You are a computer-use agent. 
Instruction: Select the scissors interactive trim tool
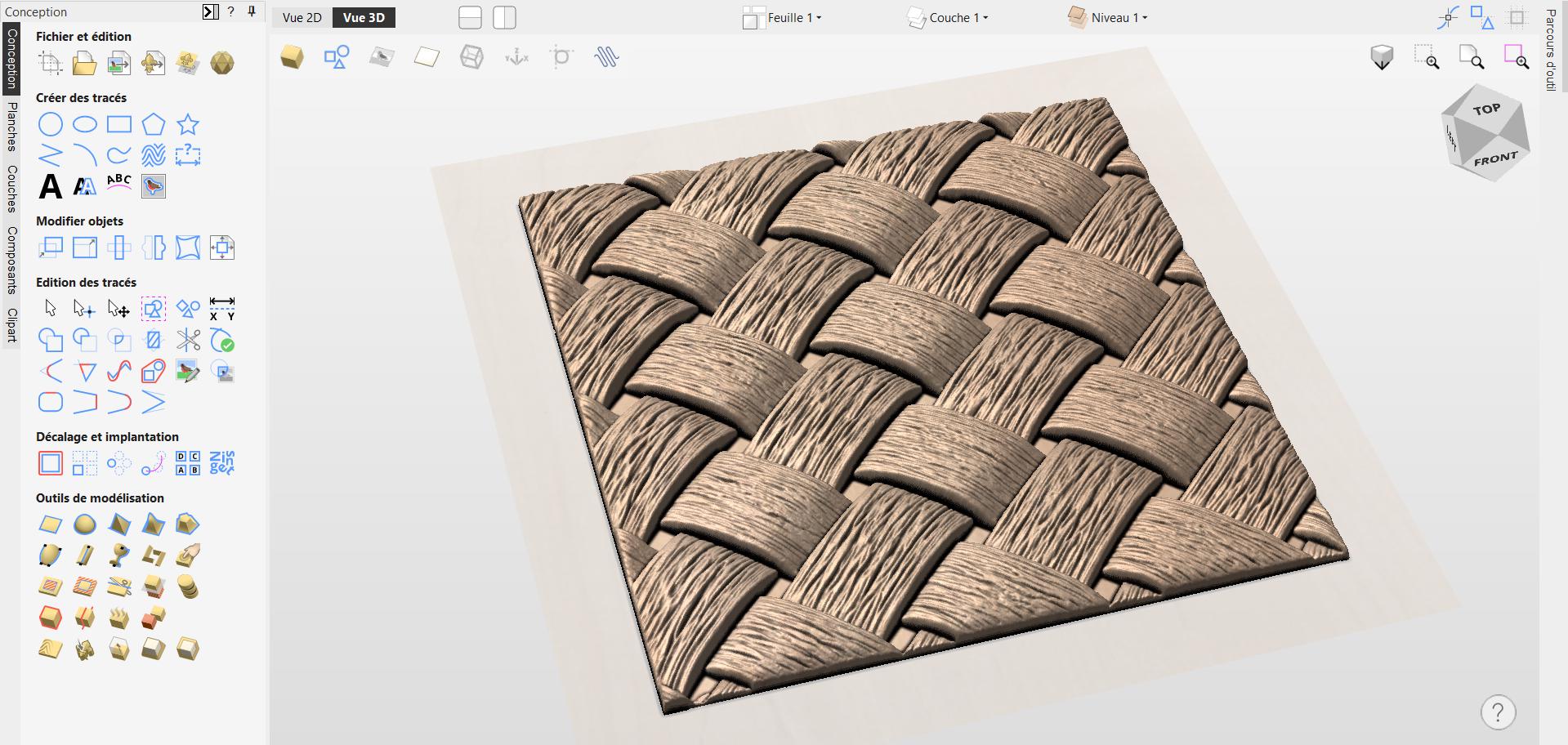click(188, 340)
